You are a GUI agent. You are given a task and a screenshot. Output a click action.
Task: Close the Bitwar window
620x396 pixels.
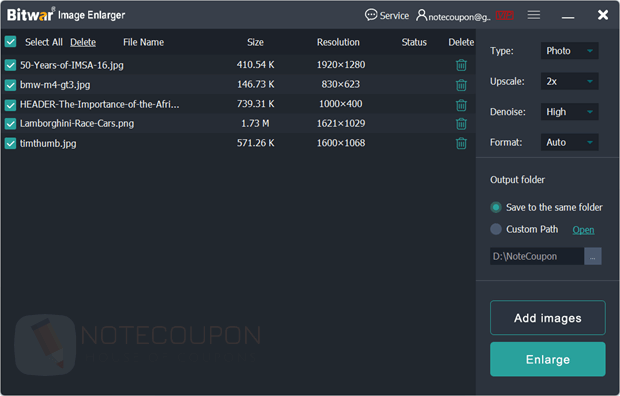click(603, 15)
